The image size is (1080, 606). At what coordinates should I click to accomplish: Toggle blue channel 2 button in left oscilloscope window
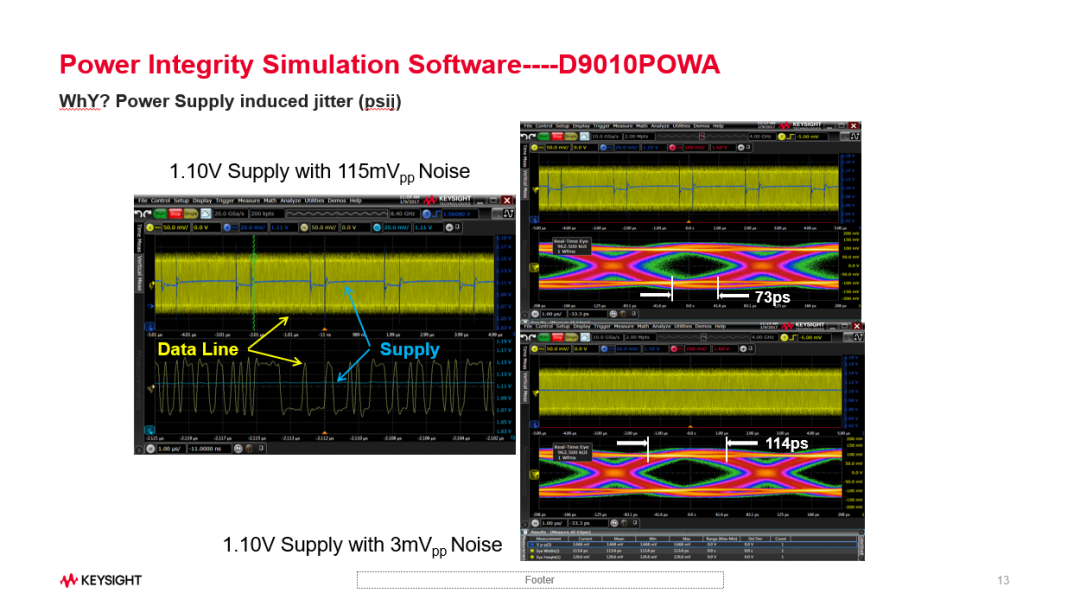227,228
